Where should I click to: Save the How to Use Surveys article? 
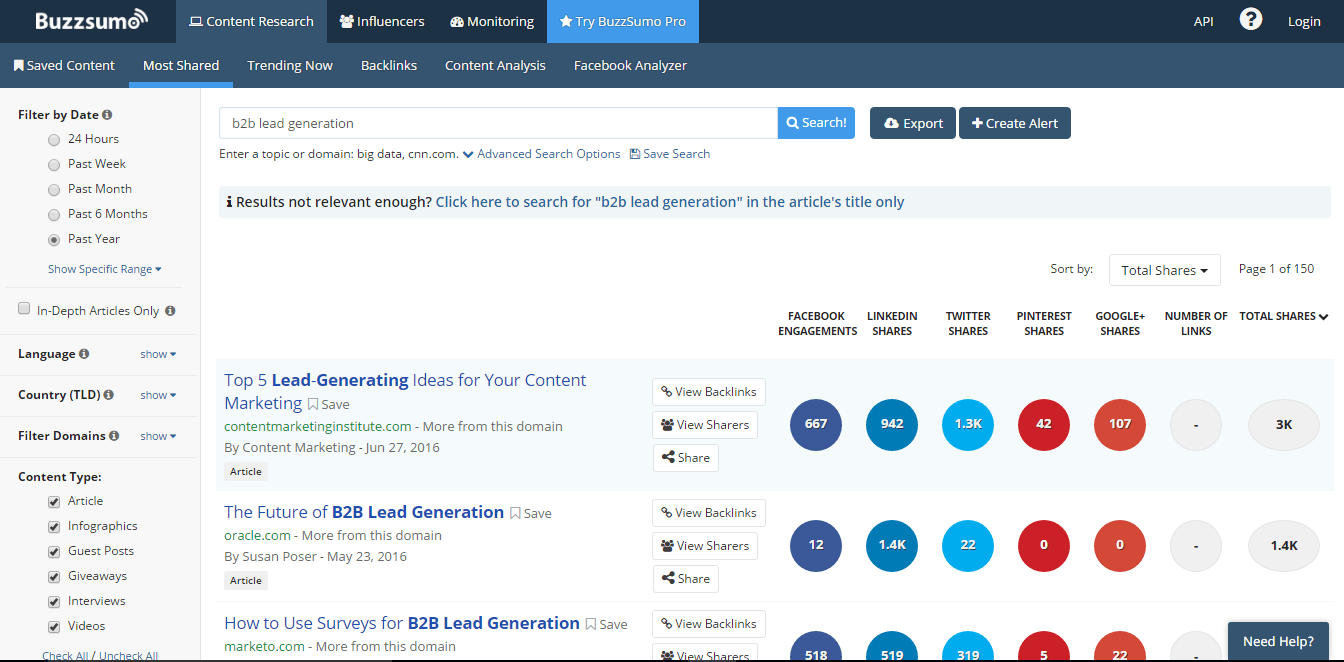click(607, 624)
